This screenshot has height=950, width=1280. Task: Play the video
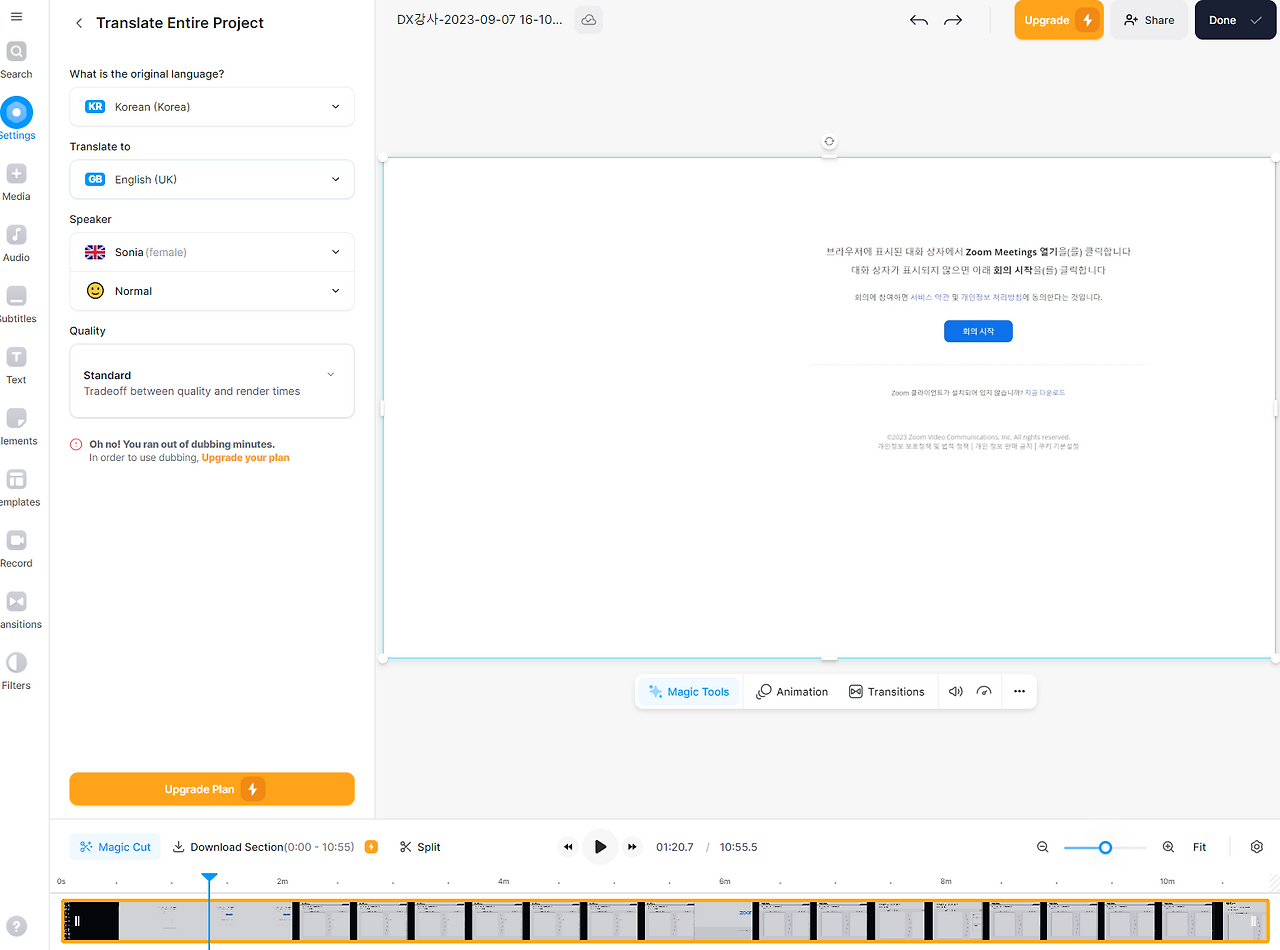600,847
